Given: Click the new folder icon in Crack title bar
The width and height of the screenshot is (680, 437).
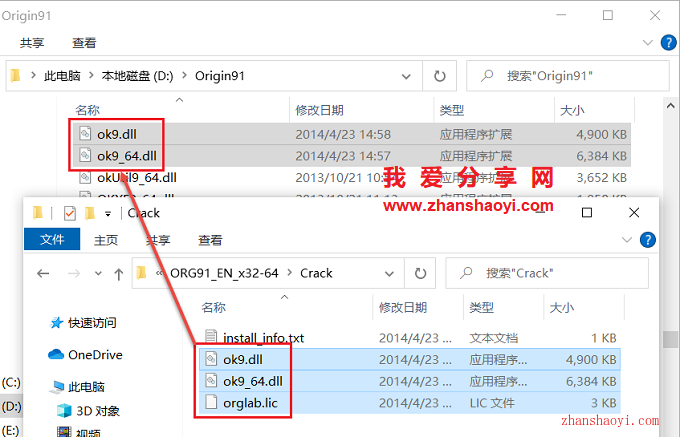Looking at the screenshot, I should (x=90, y=213).
